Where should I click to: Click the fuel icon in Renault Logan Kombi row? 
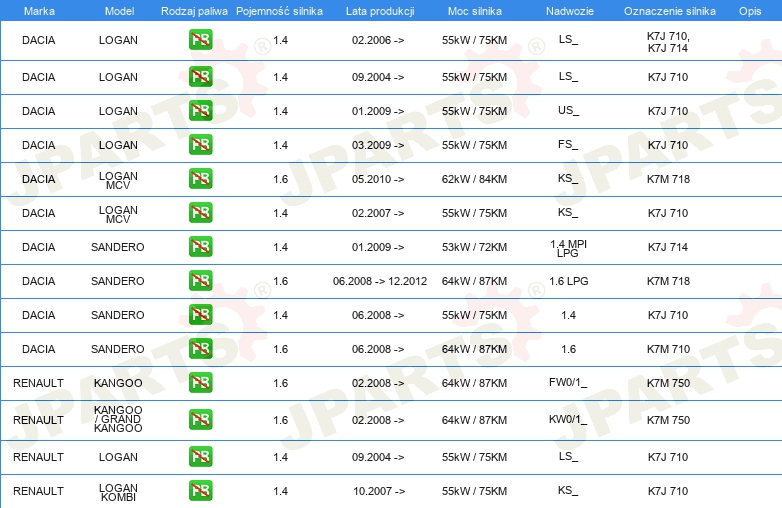point(200,491)
